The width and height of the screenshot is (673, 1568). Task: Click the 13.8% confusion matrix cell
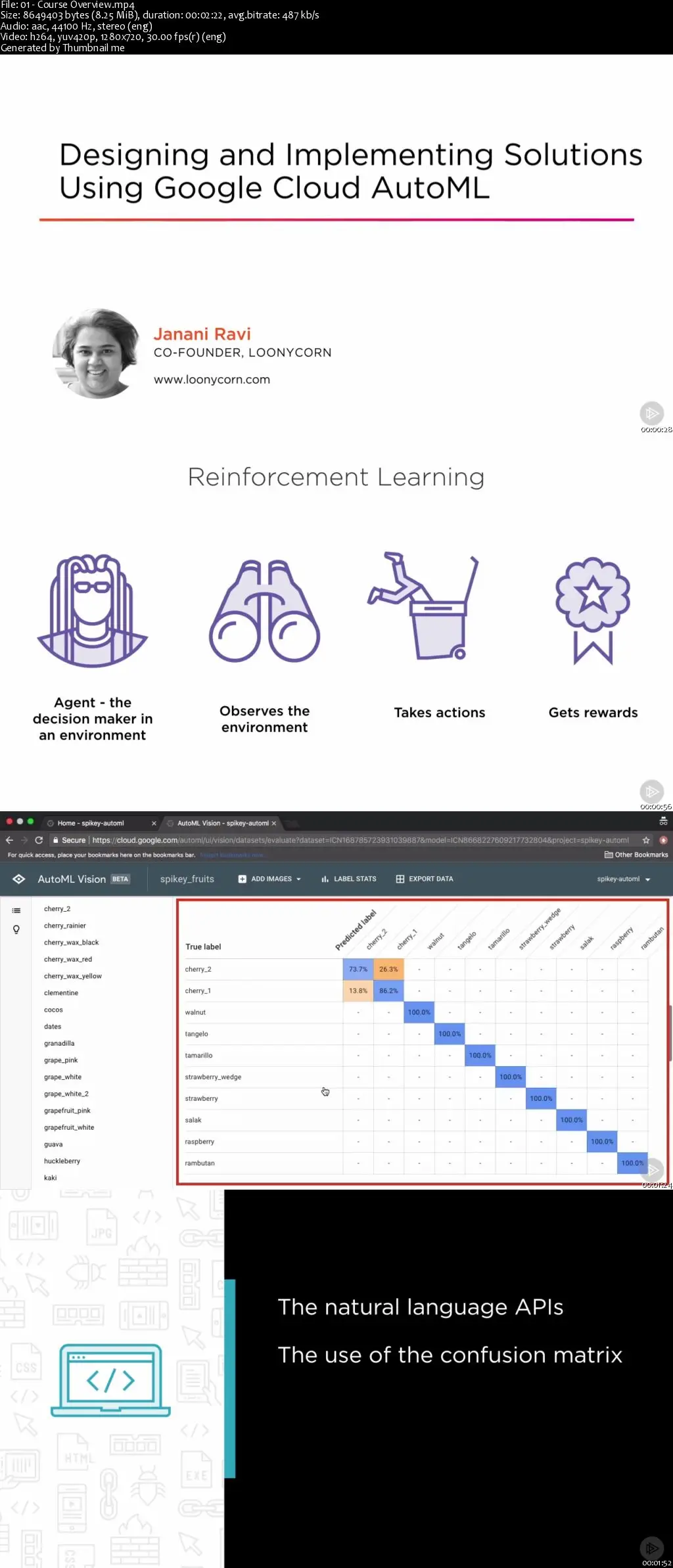tap(358, 991)
